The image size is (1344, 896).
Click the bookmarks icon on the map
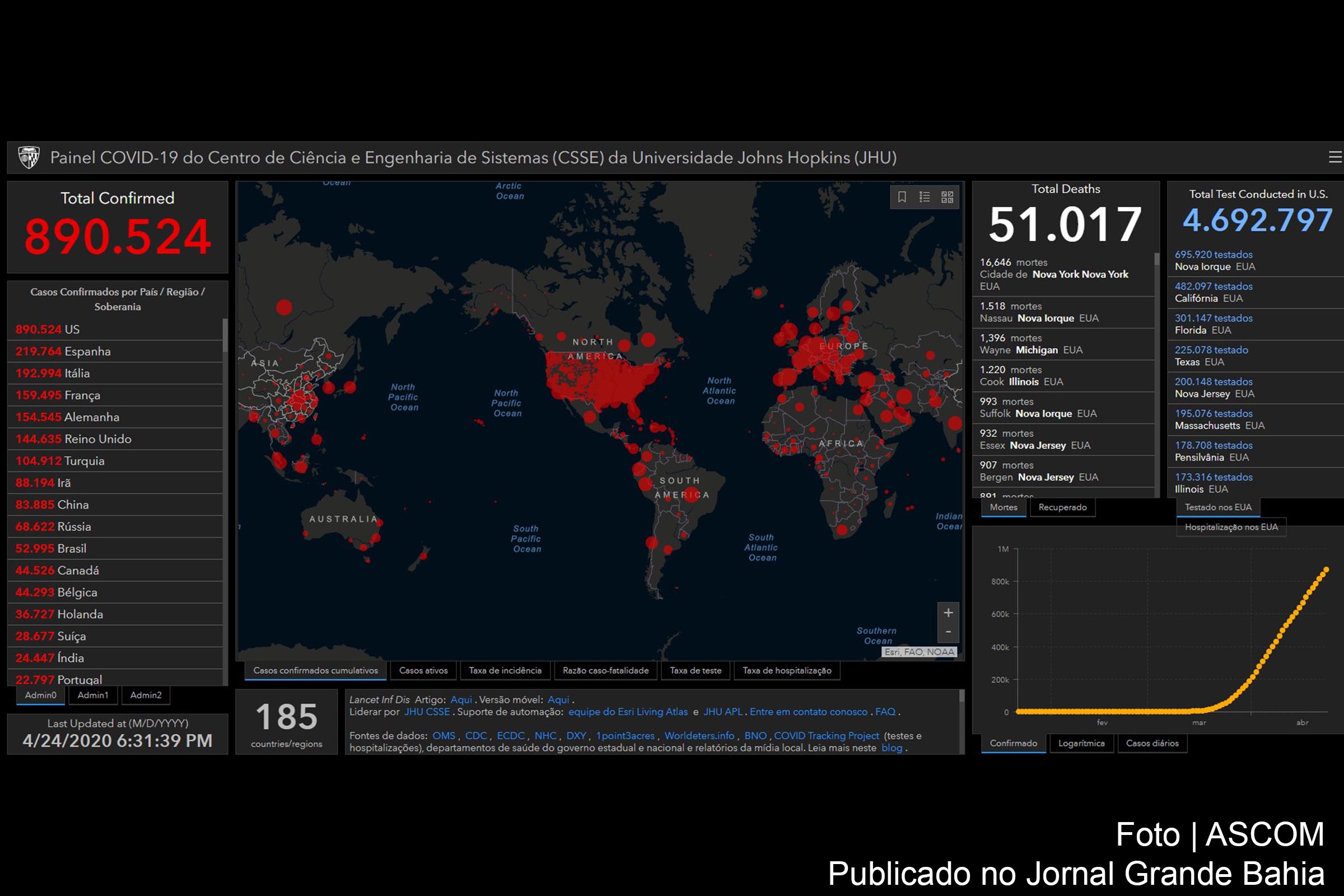[x=902, y=197]
